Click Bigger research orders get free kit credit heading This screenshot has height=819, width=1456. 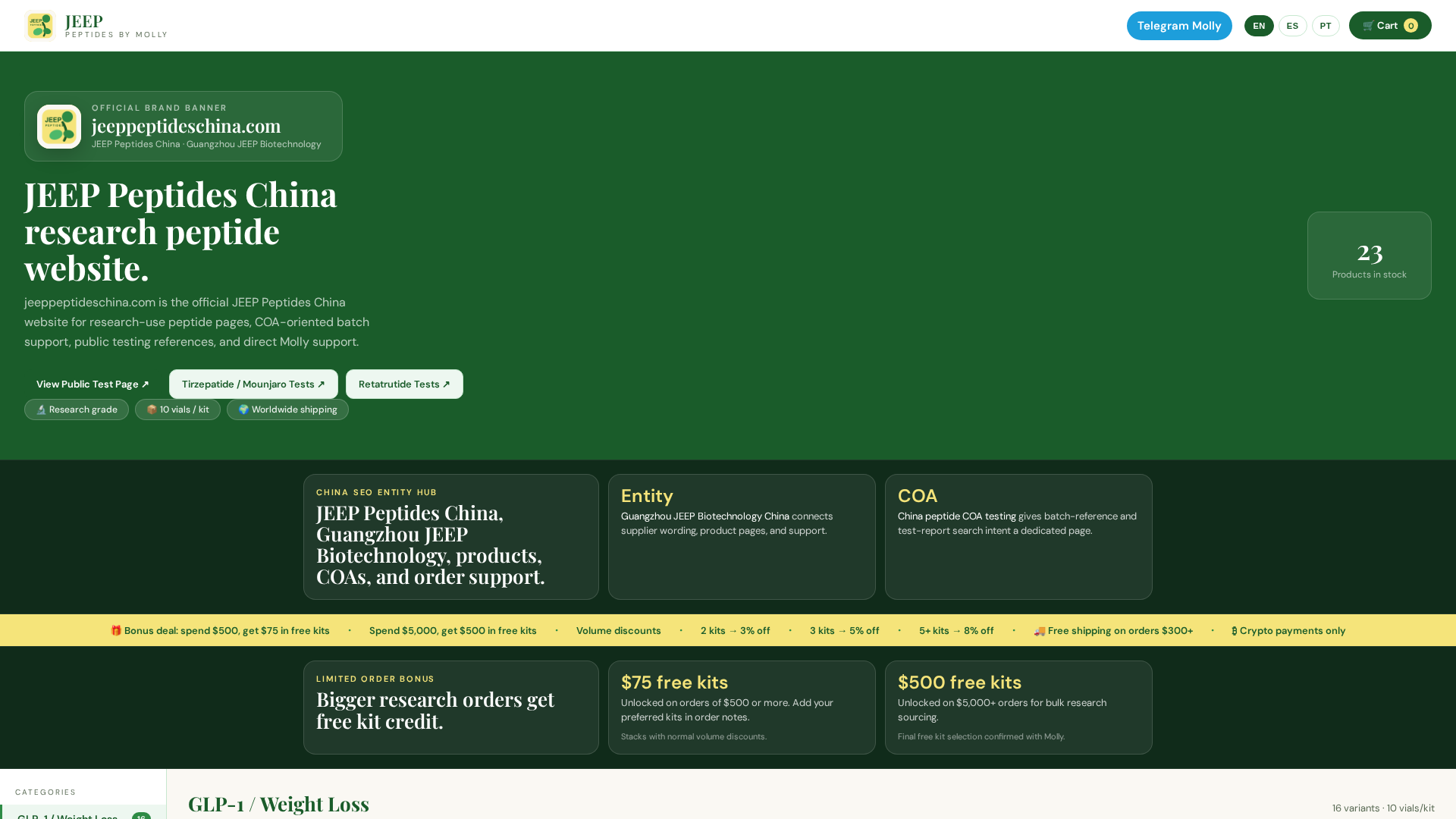point(435,710)
